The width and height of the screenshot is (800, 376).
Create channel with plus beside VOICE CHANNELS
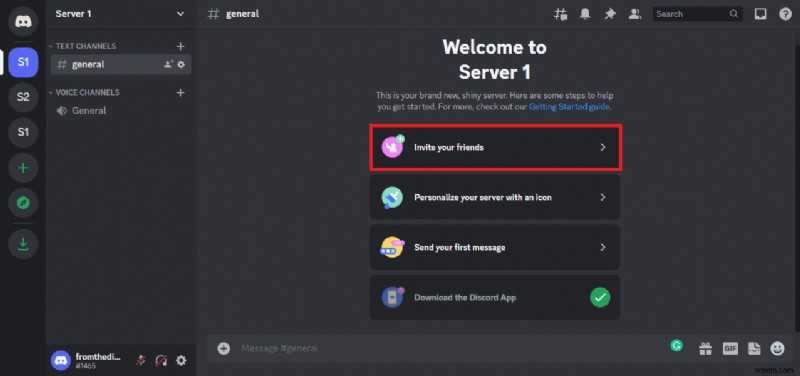click(x=180, y=93)
